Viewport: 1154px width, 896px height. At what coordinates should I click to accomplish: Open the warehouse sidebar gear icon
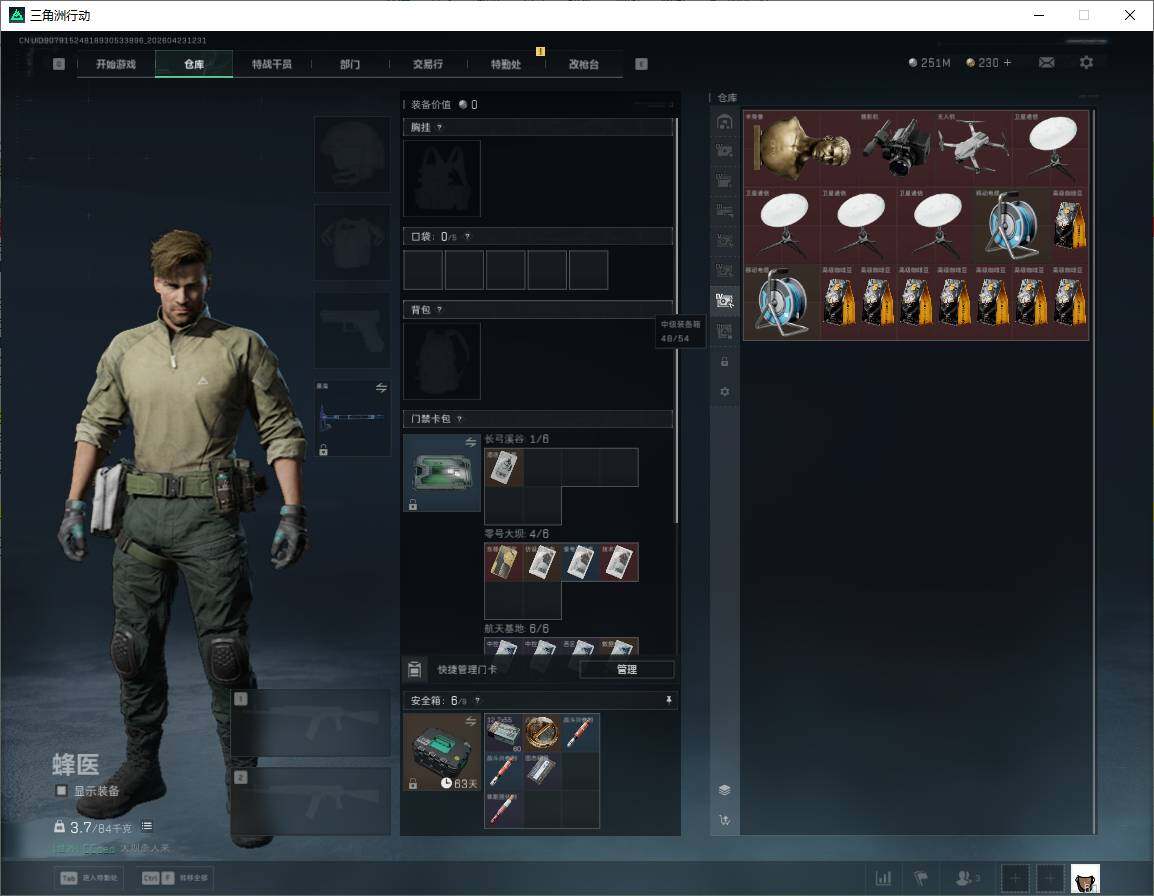724,392
